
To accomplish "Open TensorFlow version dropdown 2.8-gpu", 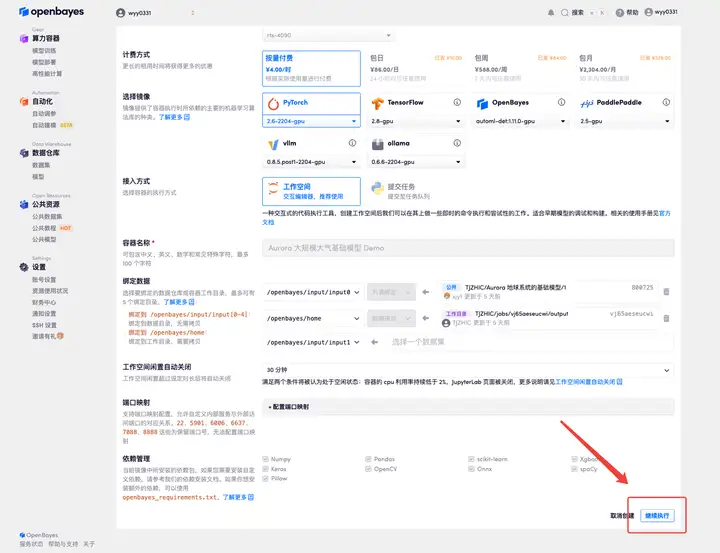I will click(x=416, y=121).
